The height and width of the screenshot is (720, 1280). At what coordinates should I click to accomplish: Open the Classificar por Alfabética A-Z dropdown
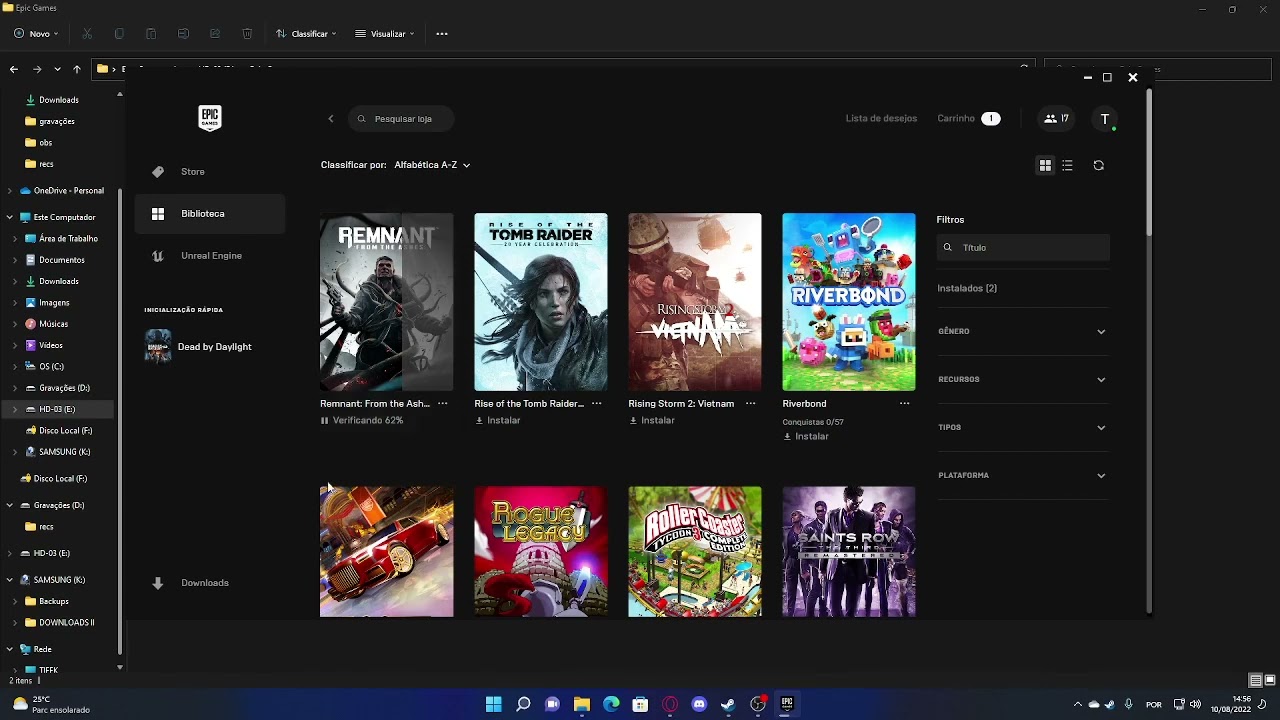(432, 165)
